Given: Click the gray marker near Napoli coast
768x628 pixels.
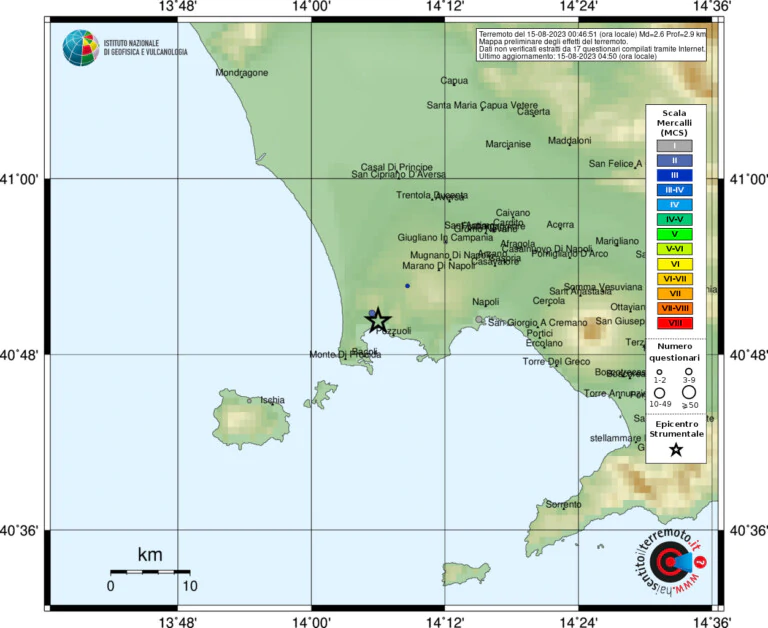Looking at the screenshot, I should pyautogui.click(x=479, y=319).
